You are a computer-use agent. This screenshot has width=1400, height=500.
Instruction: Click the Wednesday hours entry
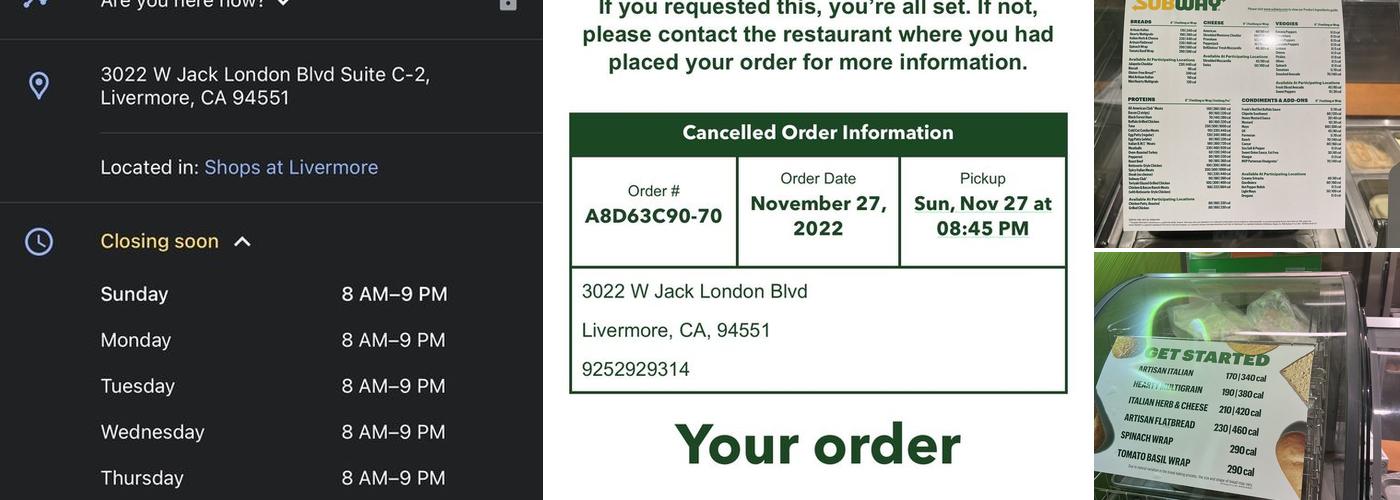pyautogui.click(x=273, y=432)
